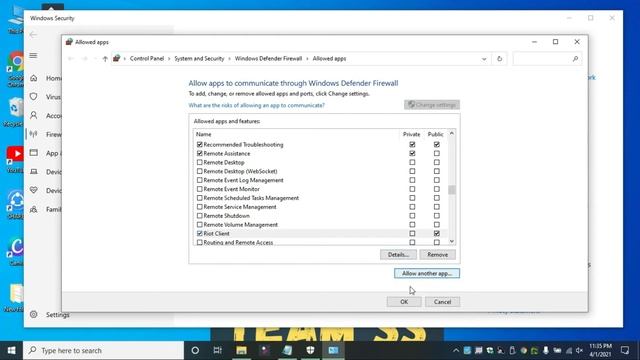The image size is (640, 360).
Task: Click the Up arrow in Allowed apps toolbar
Action: pos(105,59)
